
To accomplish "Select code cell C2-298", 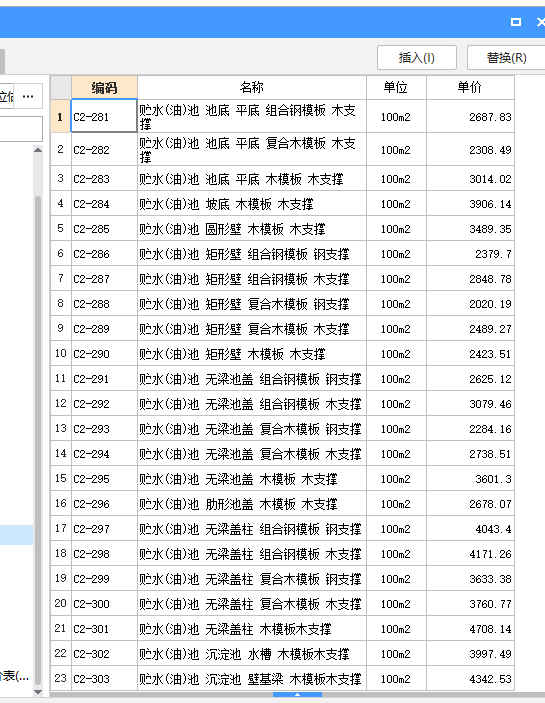I will (104, 554).
